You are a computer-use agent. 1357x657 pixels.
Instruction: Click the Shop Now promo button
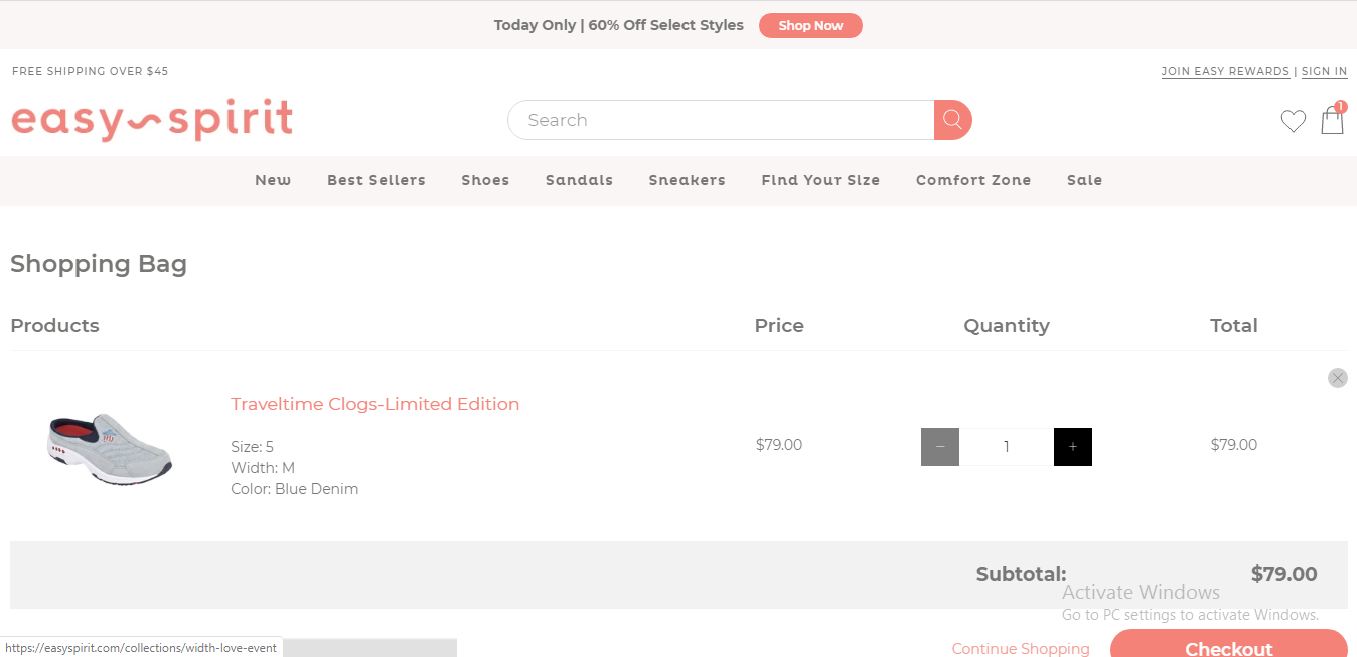(811, 25)
